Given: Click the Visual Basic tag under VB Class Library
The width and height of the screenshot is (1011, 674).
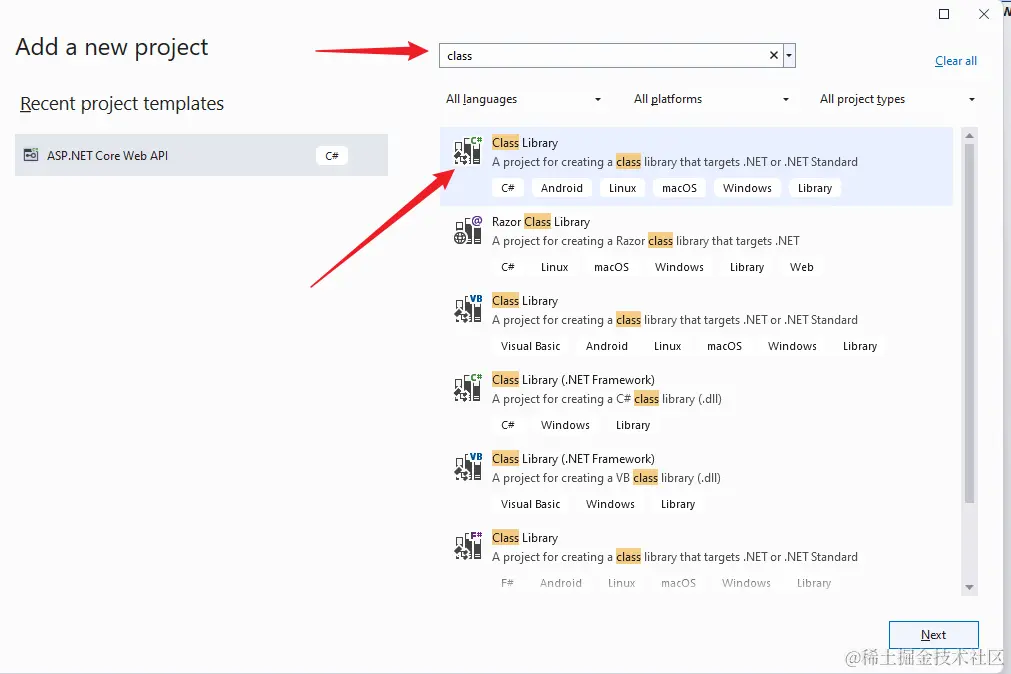Looking at the screenshot, I should [531, 346].
